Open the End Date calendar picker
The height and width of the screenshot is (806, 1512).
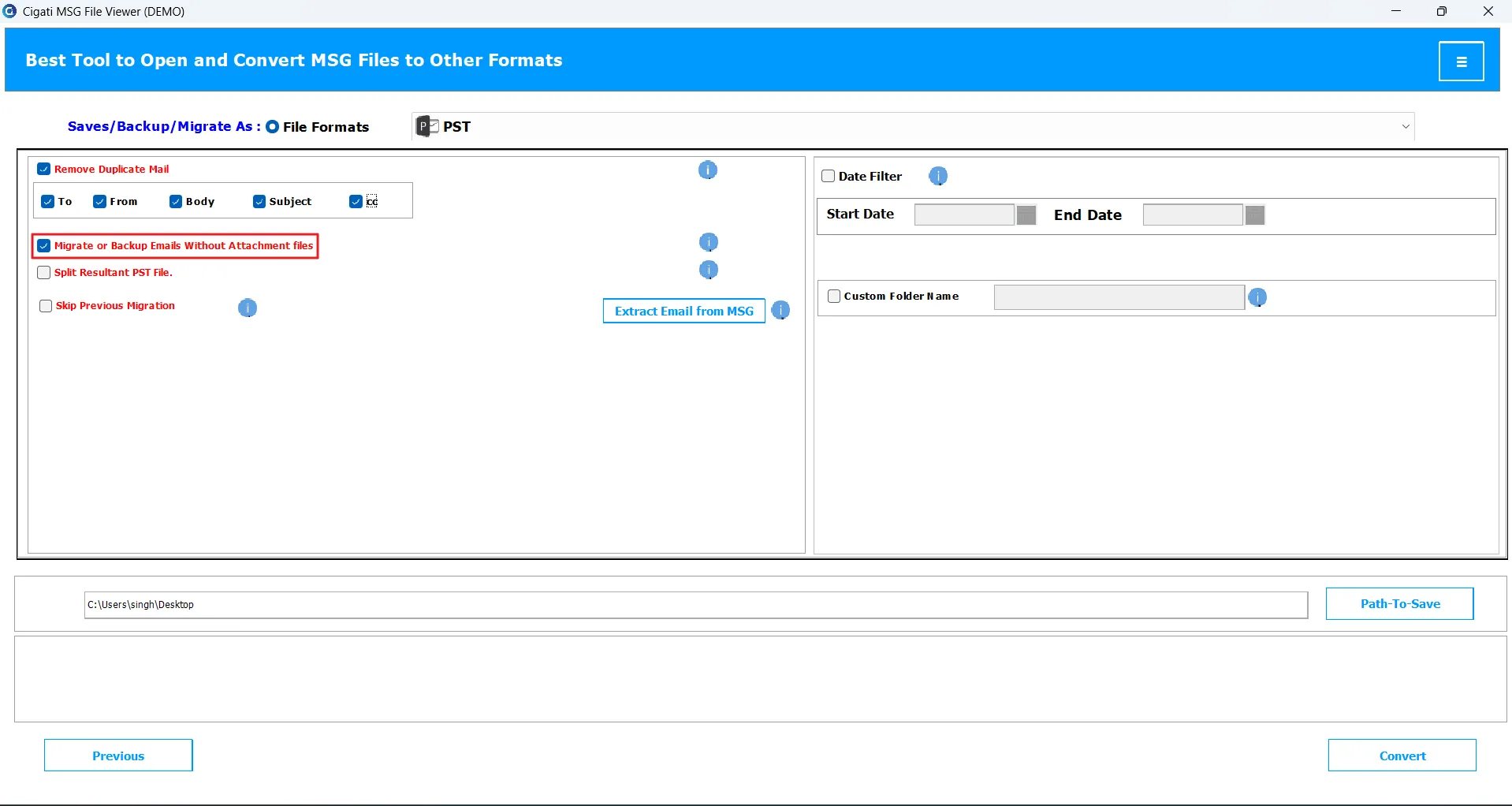pos(1255,215)
